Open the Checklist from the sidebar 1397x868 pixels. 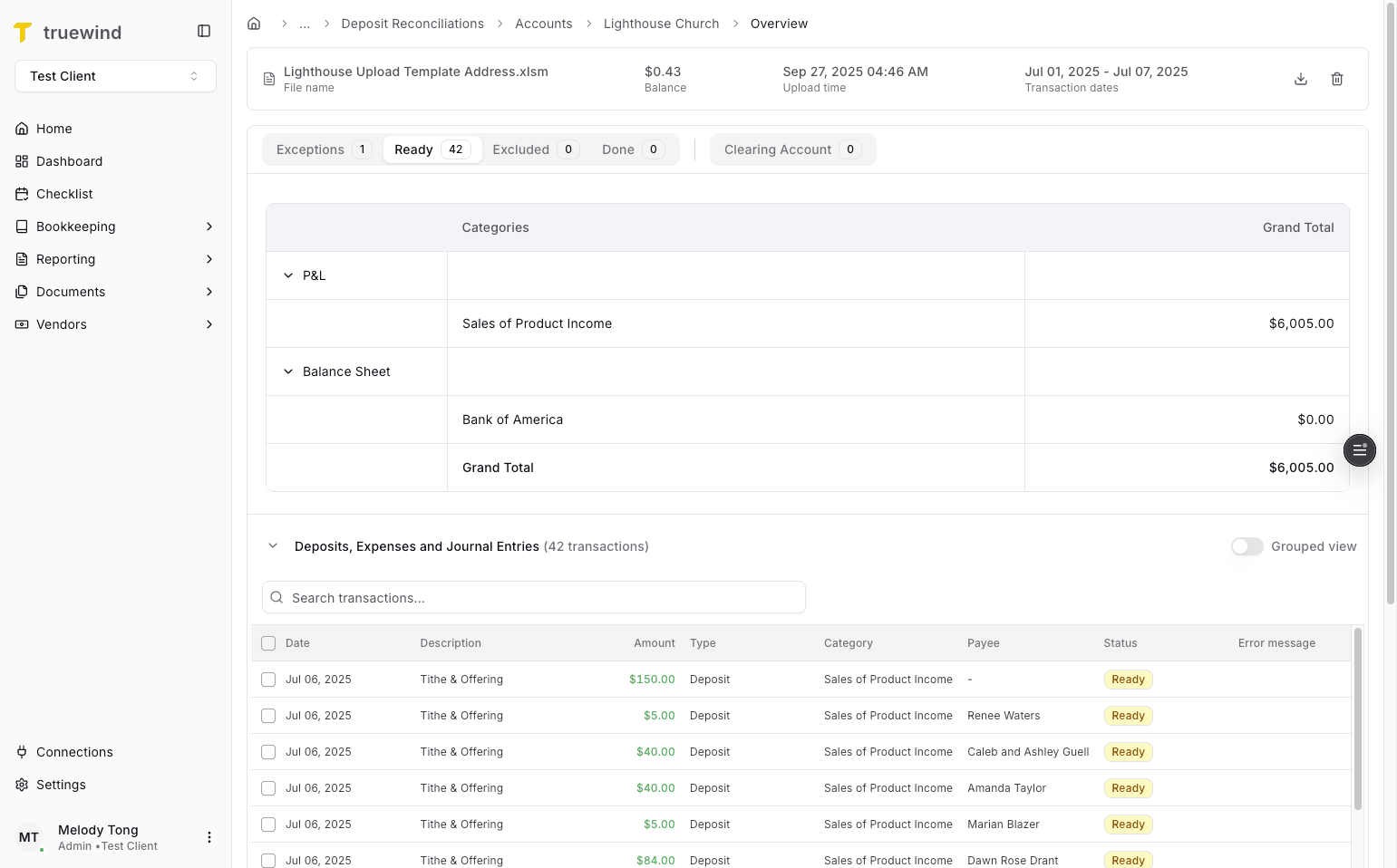[x=63, y=194]
